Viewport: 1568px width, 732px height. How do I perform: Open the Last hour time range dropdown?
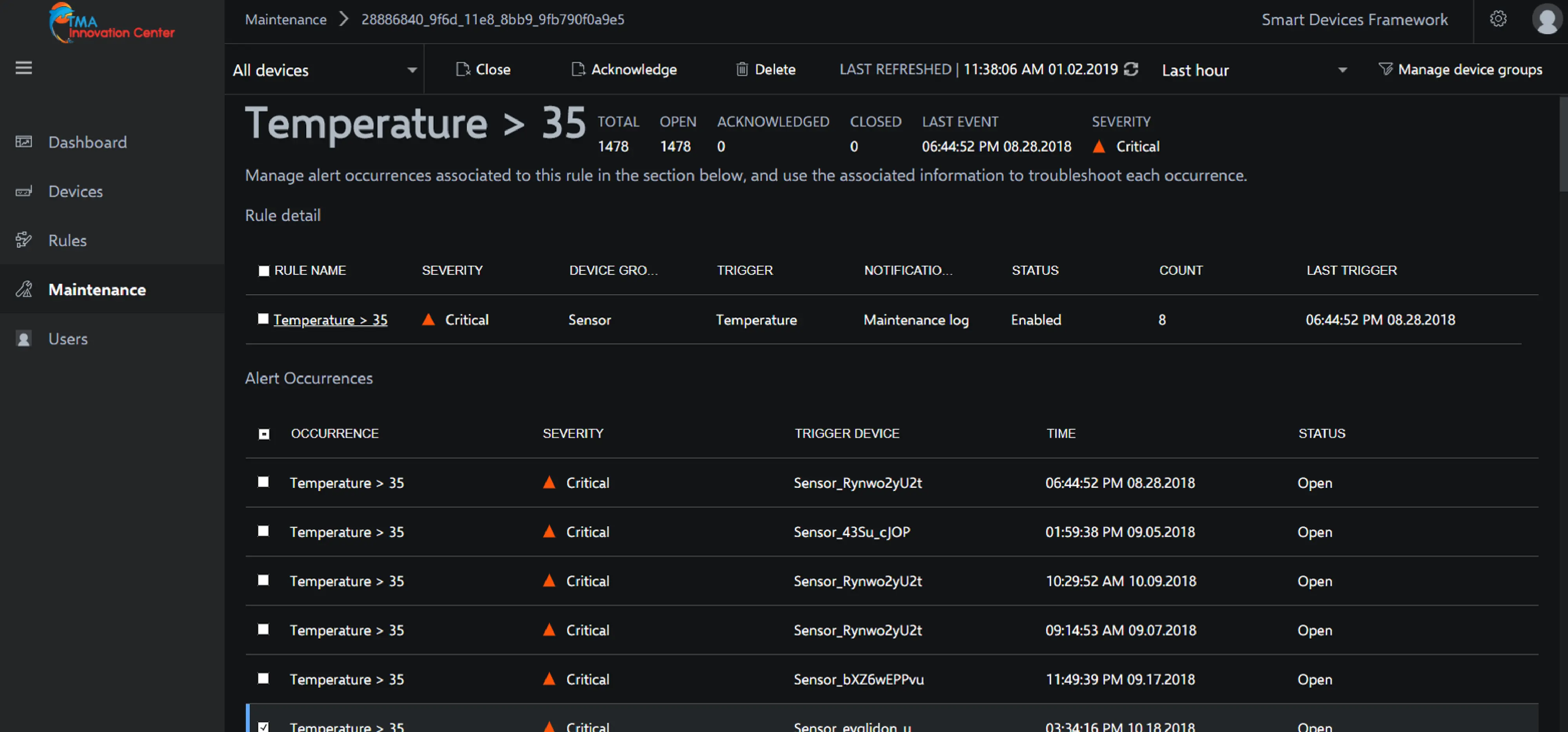(1255, 70)
